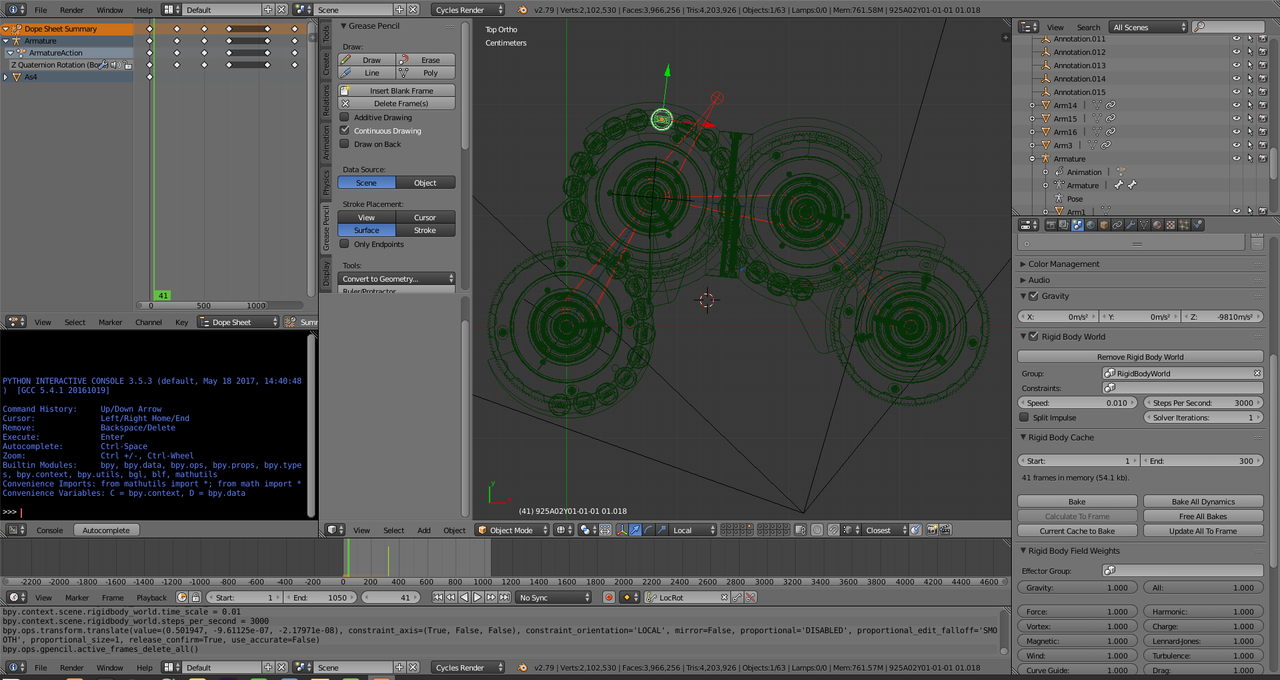Viewport: 1280px width, 680px height.
Task: Open the Local transform orientation dropdown
Action: click(693, 530)
